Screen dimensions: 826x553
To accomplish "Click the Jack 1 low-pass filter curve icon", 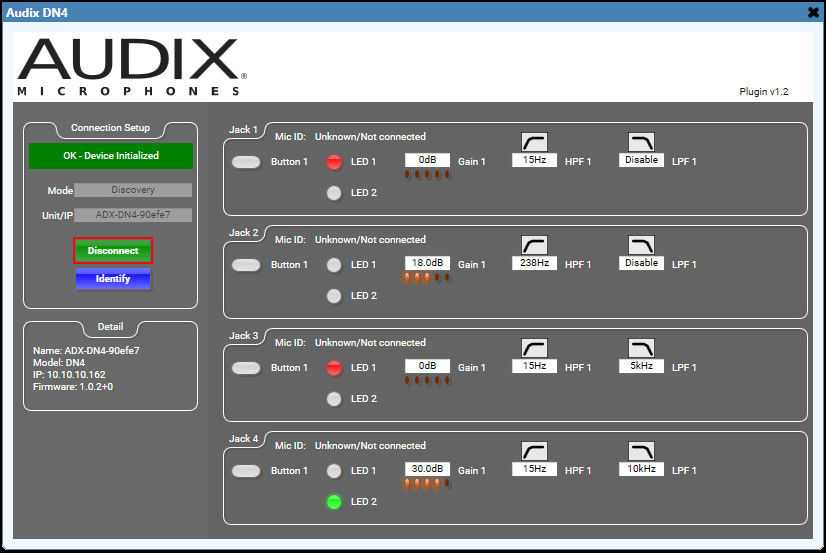I will (641, 142).
